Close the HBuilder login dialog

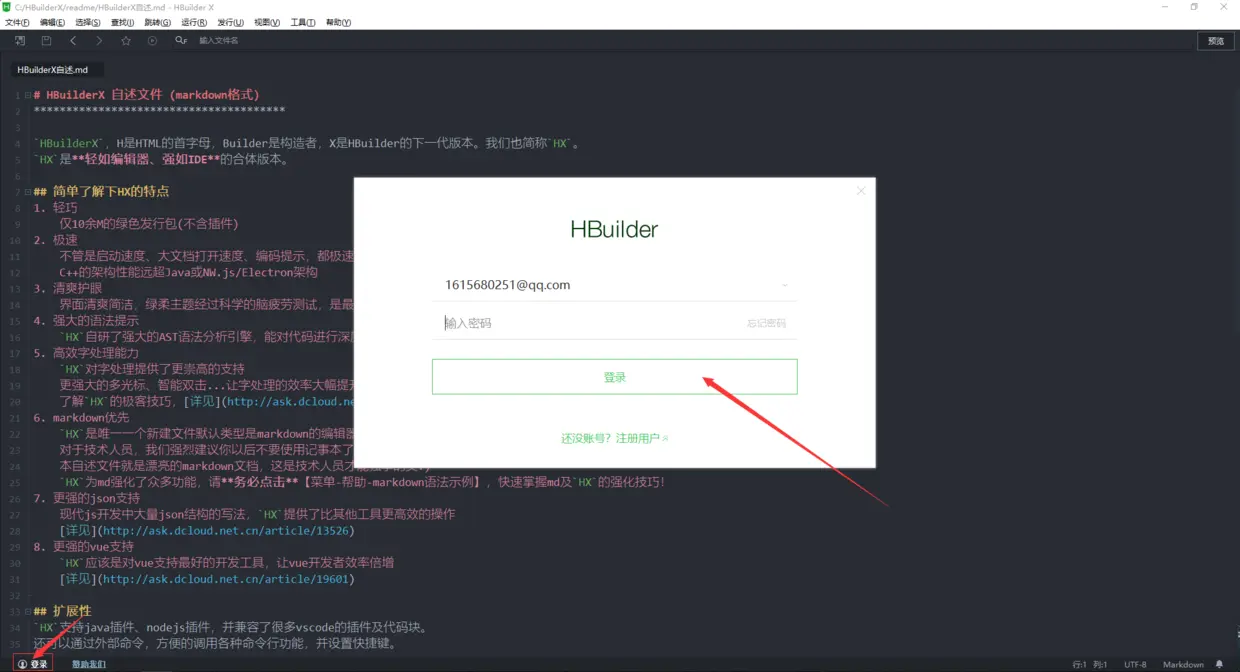[x=861, y=191]
